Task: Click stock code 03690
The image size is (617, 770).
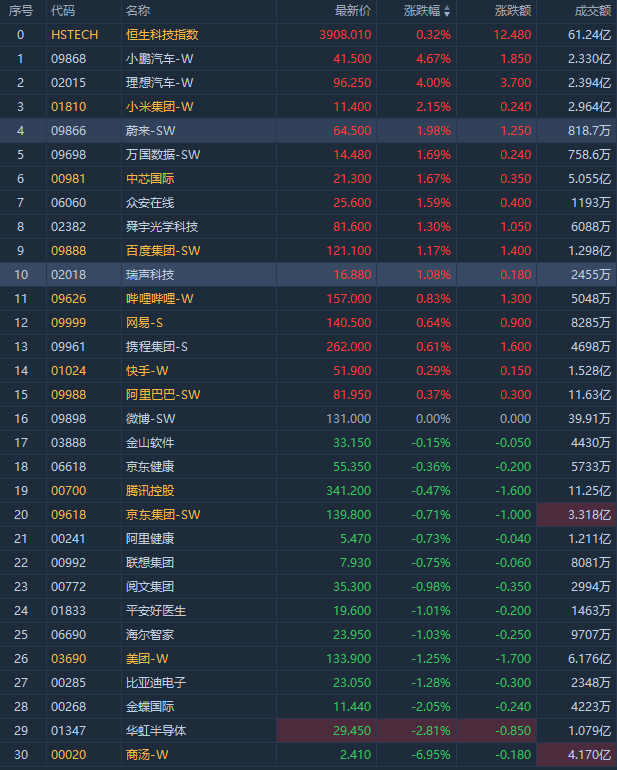Action: pyautogui.click(x=69, y=659)
